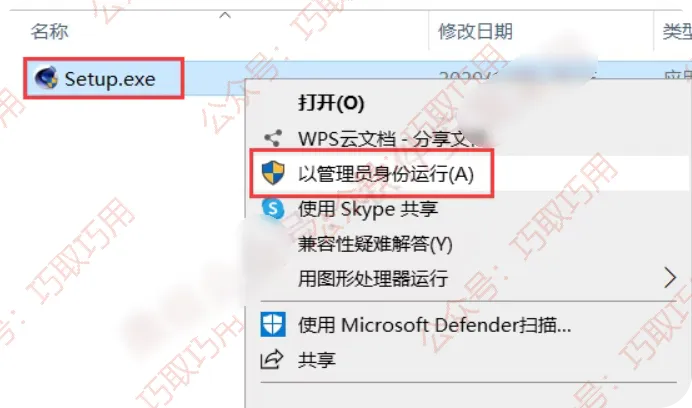Click the 共享 share arrow icon
The image size is (692, 408).
[271, 359]
